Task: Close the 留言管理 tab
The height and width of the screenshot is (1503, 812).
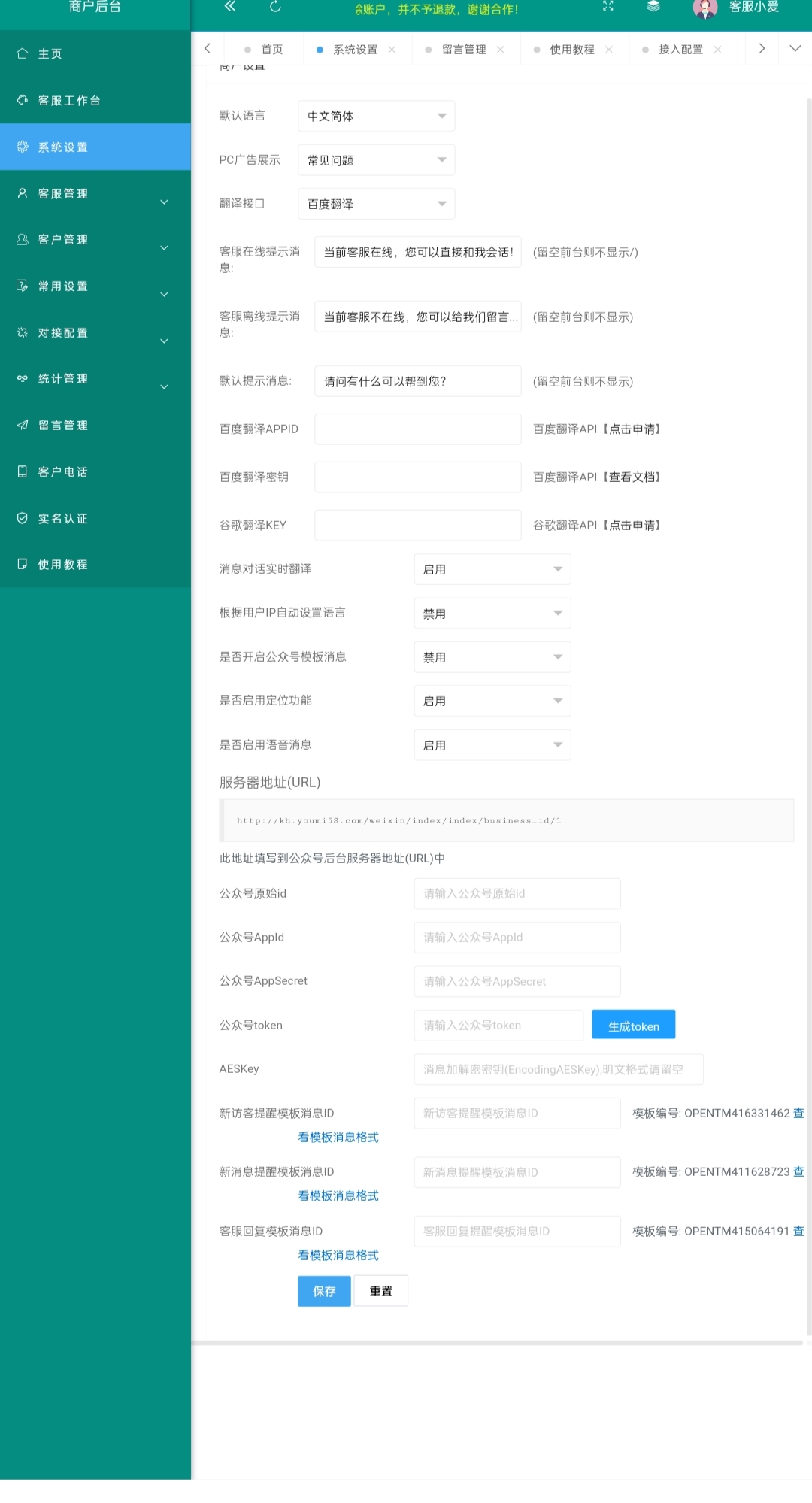Action: tap(501, 50)
